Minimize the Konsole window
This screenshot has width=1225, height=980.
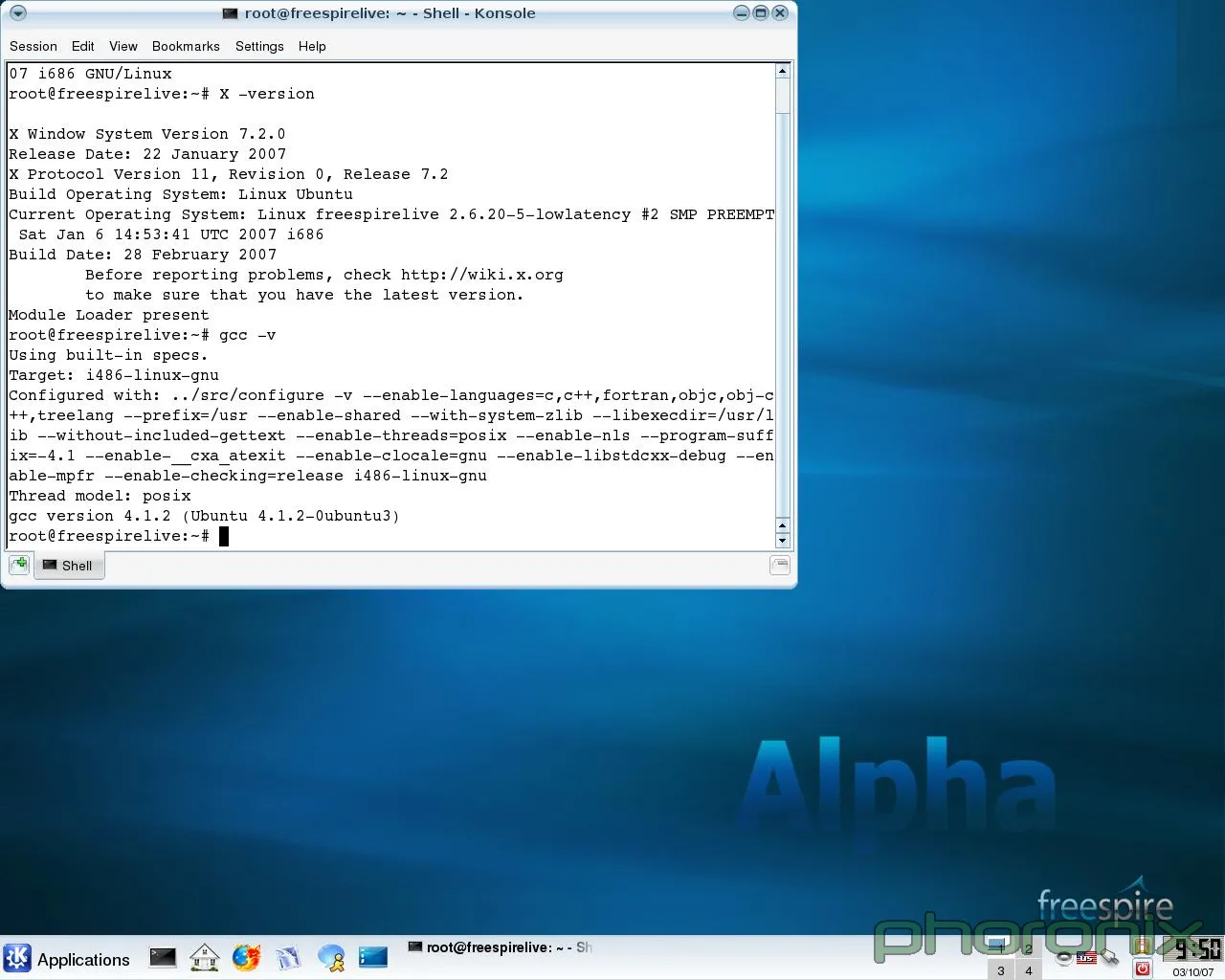[x=742, y=13]
